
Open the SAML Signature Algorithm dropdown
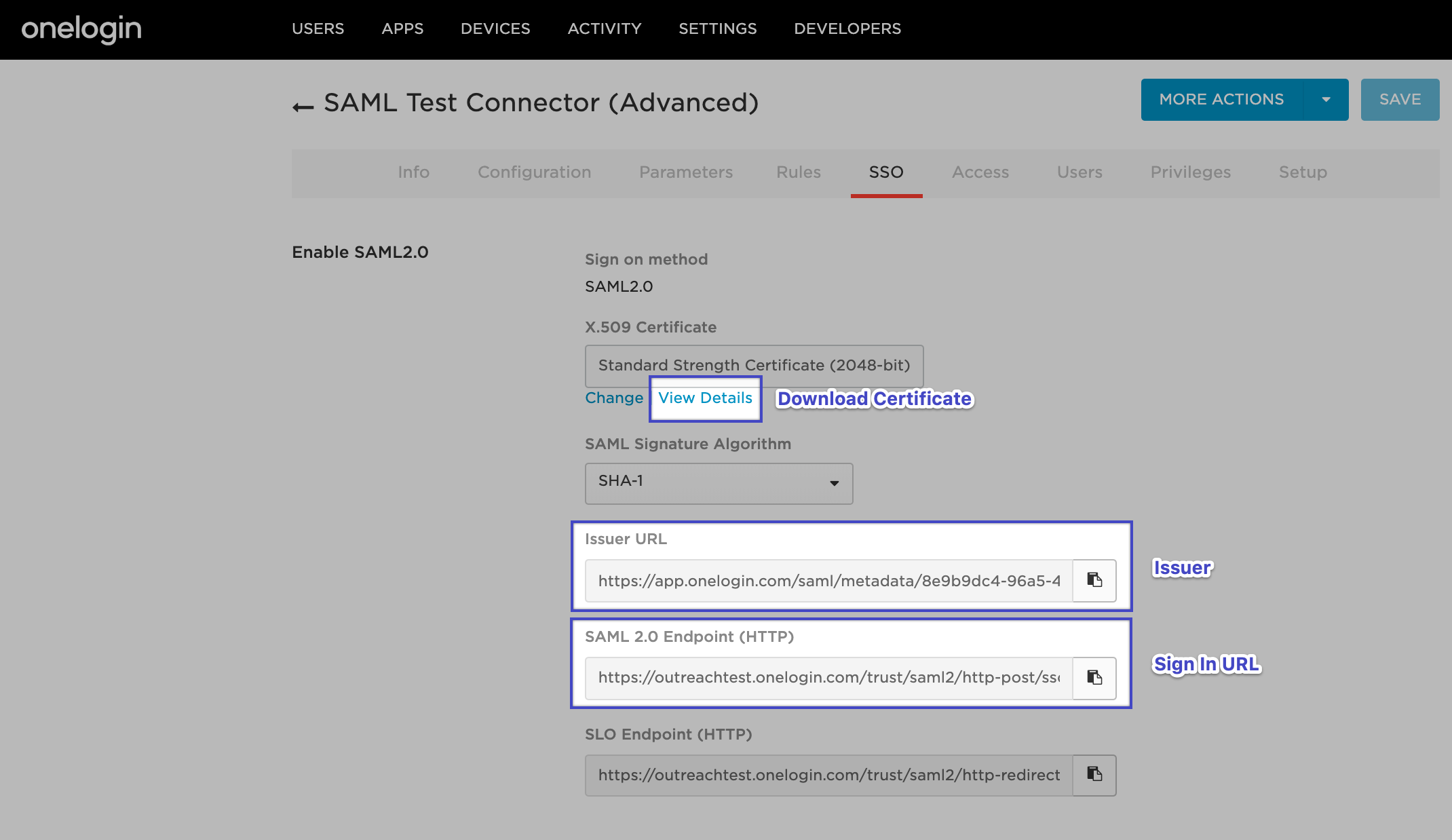(719, 483)
